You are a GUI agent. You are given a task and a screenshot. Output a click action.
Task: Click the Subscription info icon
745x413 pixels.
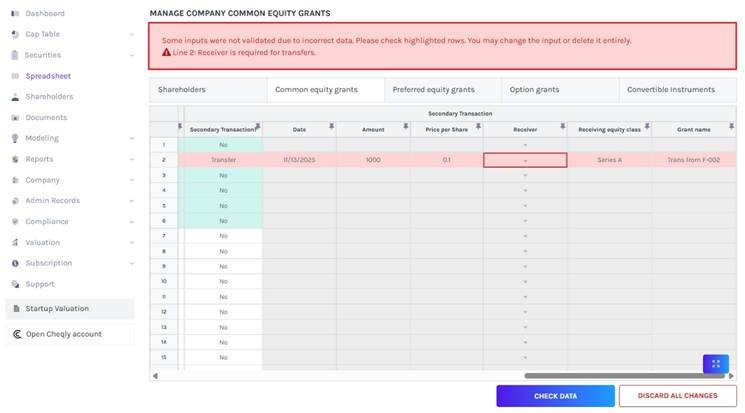(x=15, y=263)
